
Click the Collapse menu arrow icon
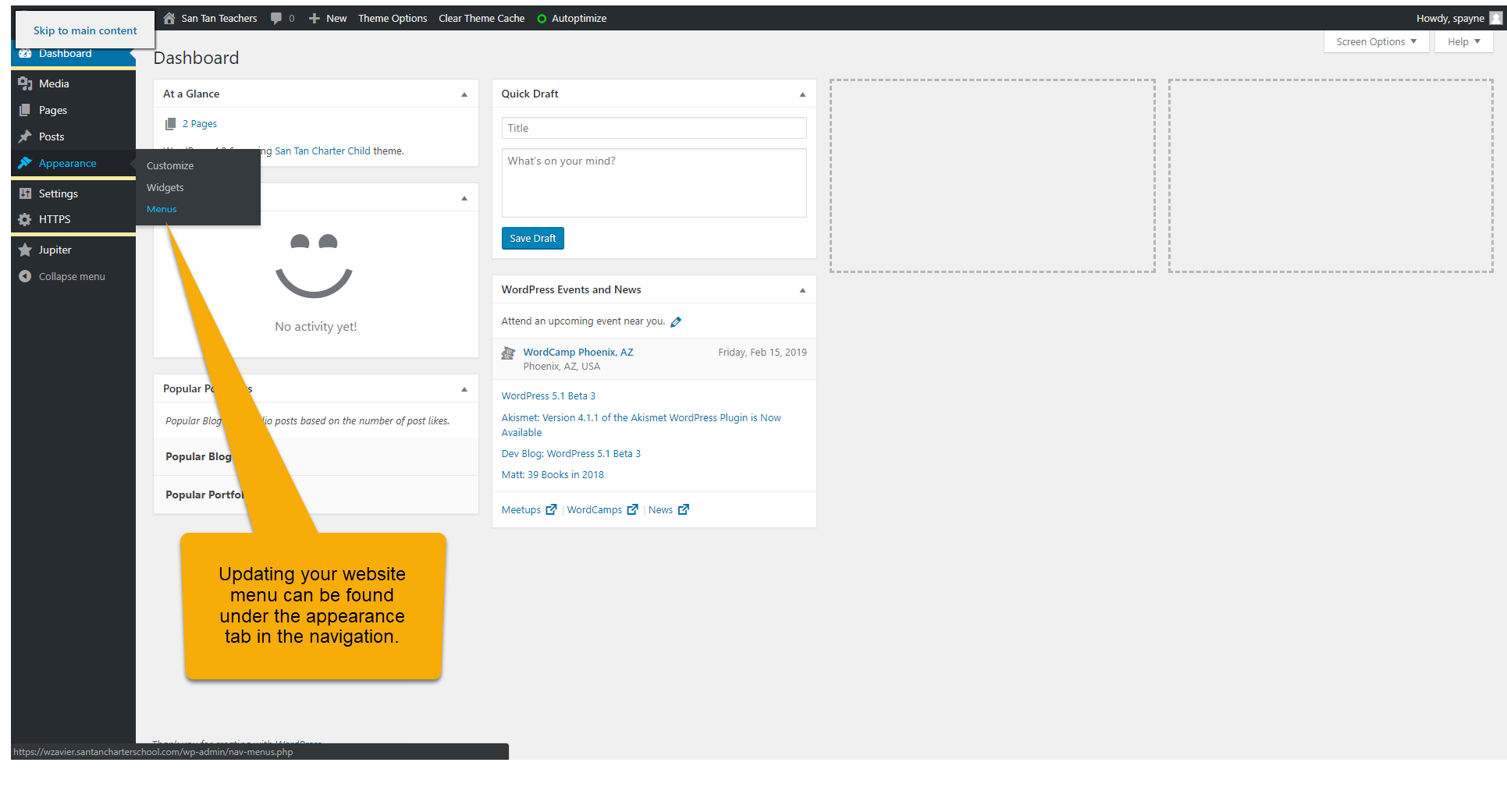tap(25, 276)
